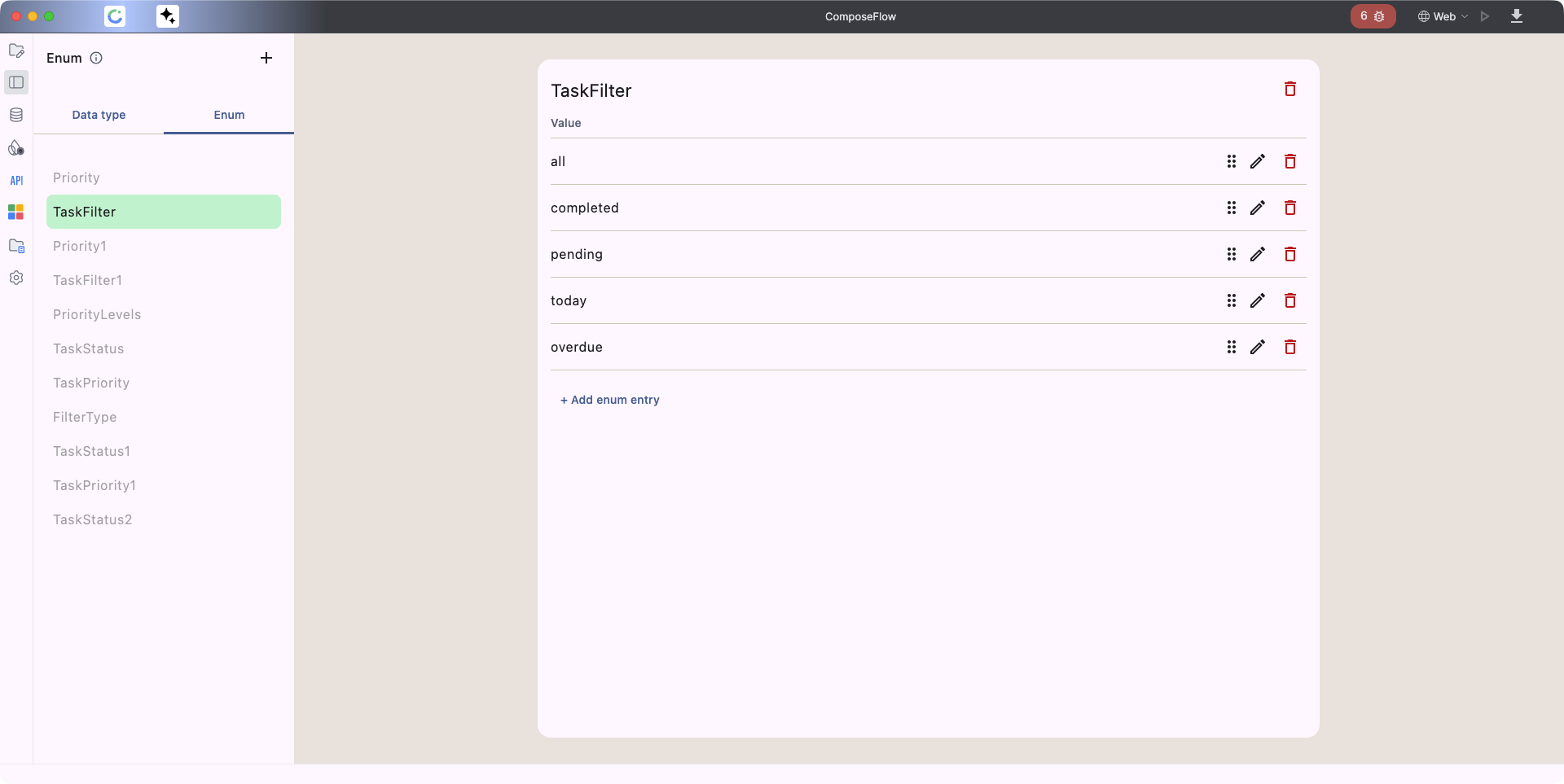Image resolution: width=1564 pixels, height=784 pixels.
Task: Select the TaskStatus enum
Action: coord(164,348)
